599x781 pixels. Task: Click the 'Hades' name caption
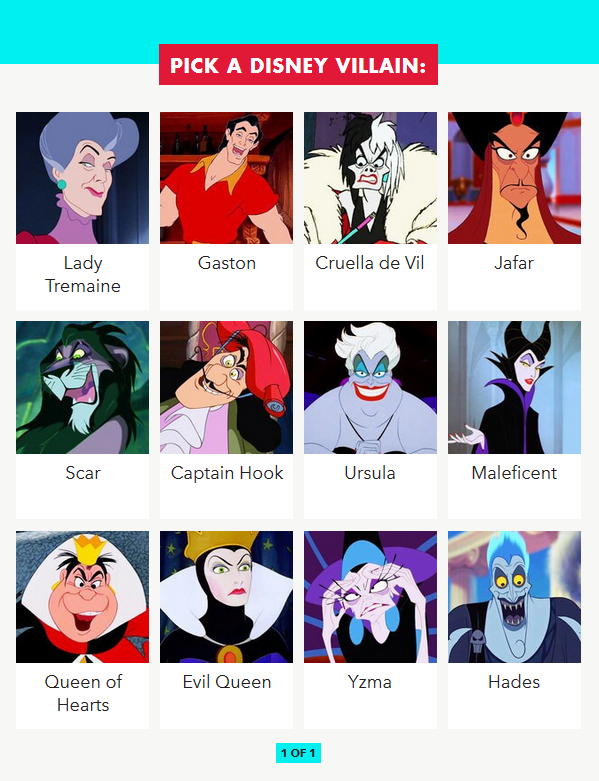[x=514, y=682]
